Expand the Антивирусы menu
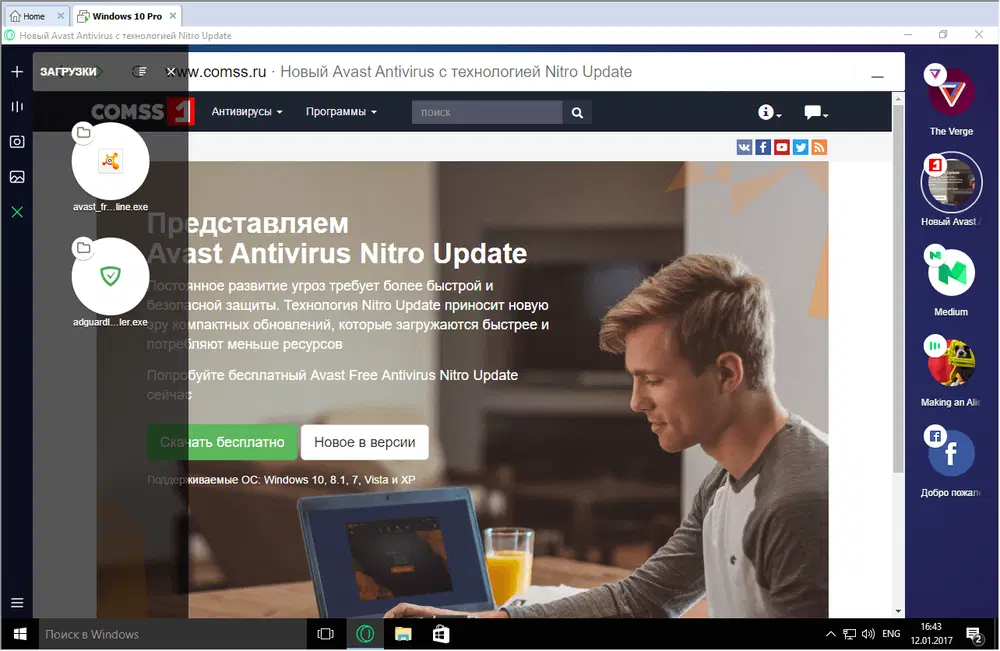Viewport: 1000px width, 651px height. point(247,112)
